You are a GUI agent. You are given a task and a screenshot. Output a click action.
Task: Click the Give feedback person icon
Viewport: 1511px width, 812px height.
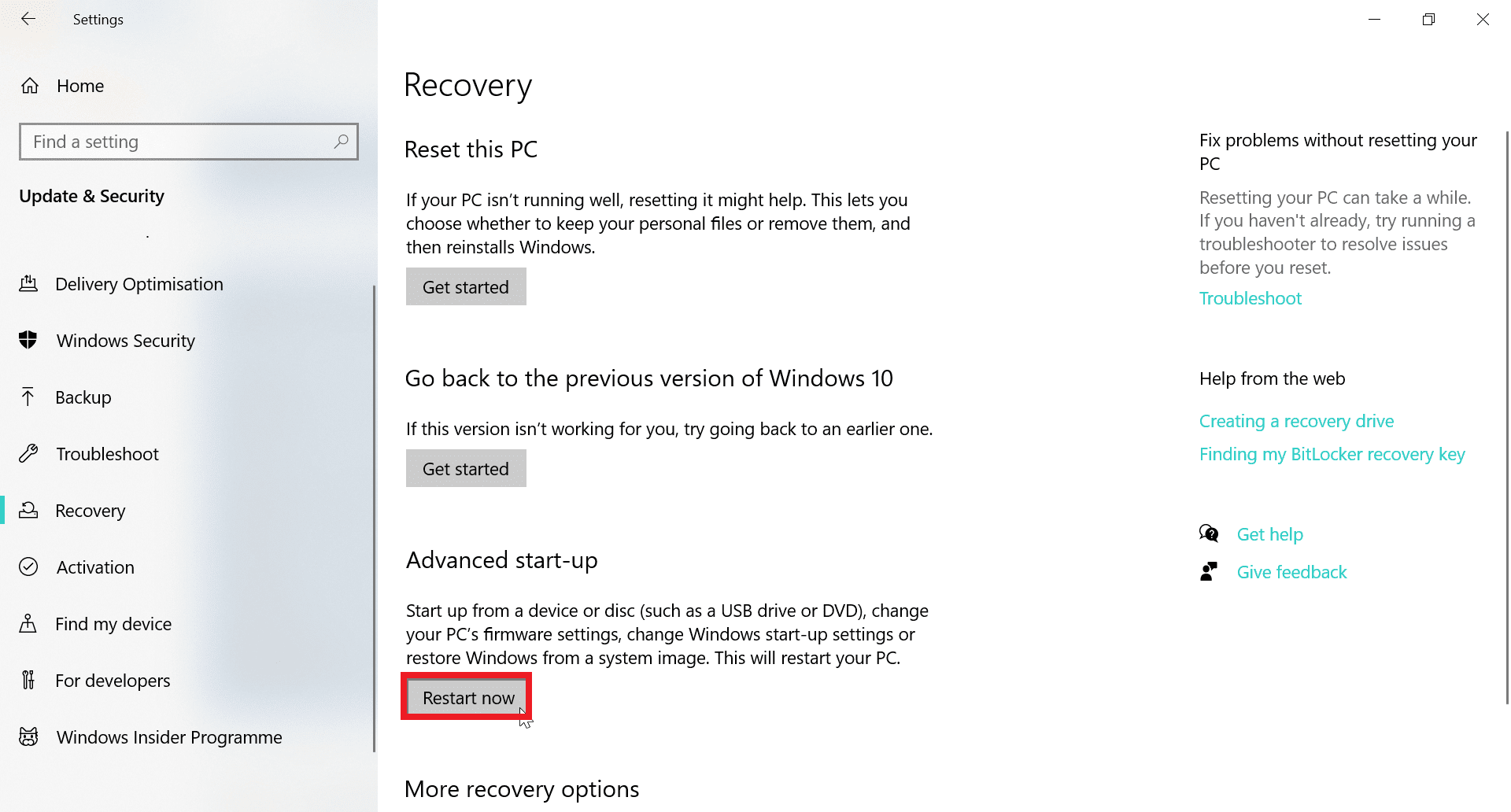pyautogui.click(x=1210, y=571)
